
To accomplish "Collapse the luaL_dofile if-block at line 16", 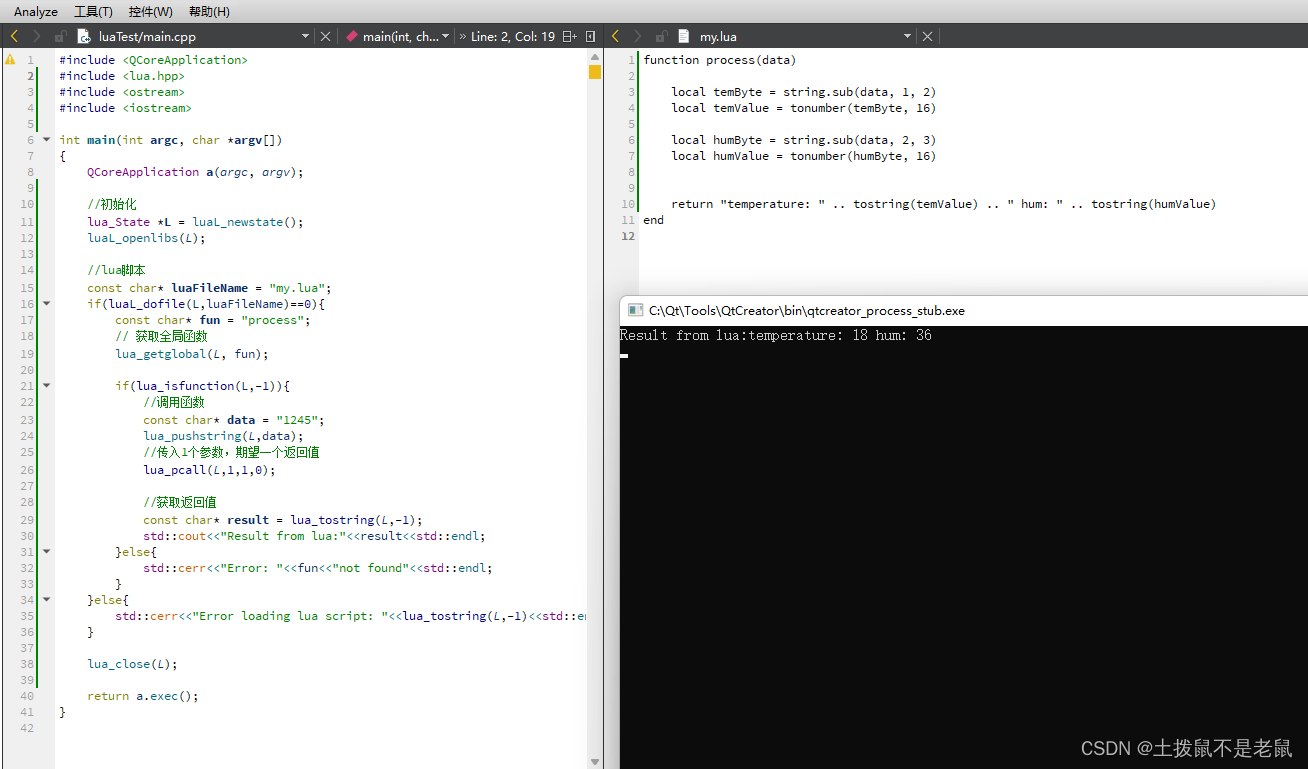I will (x=46, y=303).
